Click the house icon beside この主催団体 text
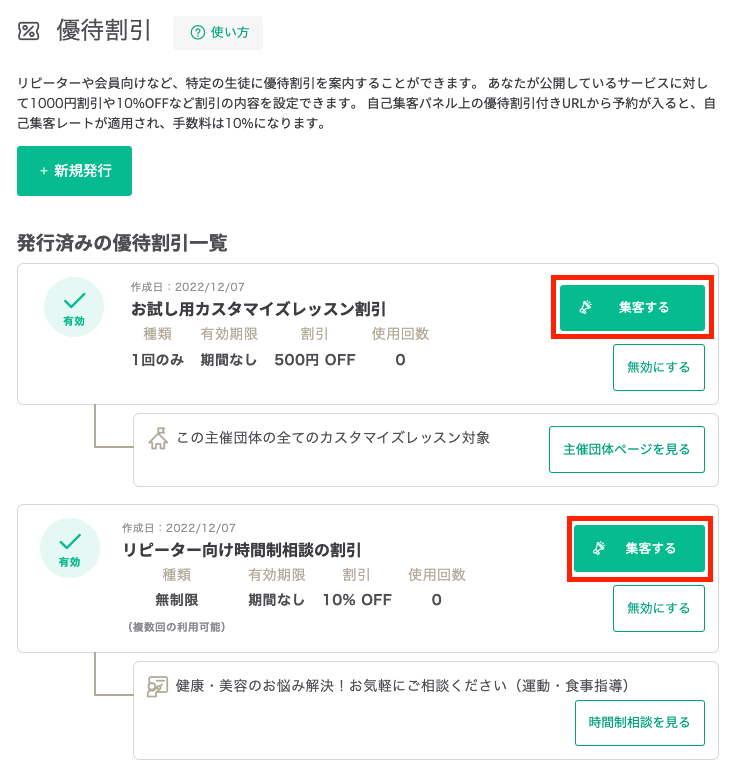This screenshot has height=774, width=734. 158,438
